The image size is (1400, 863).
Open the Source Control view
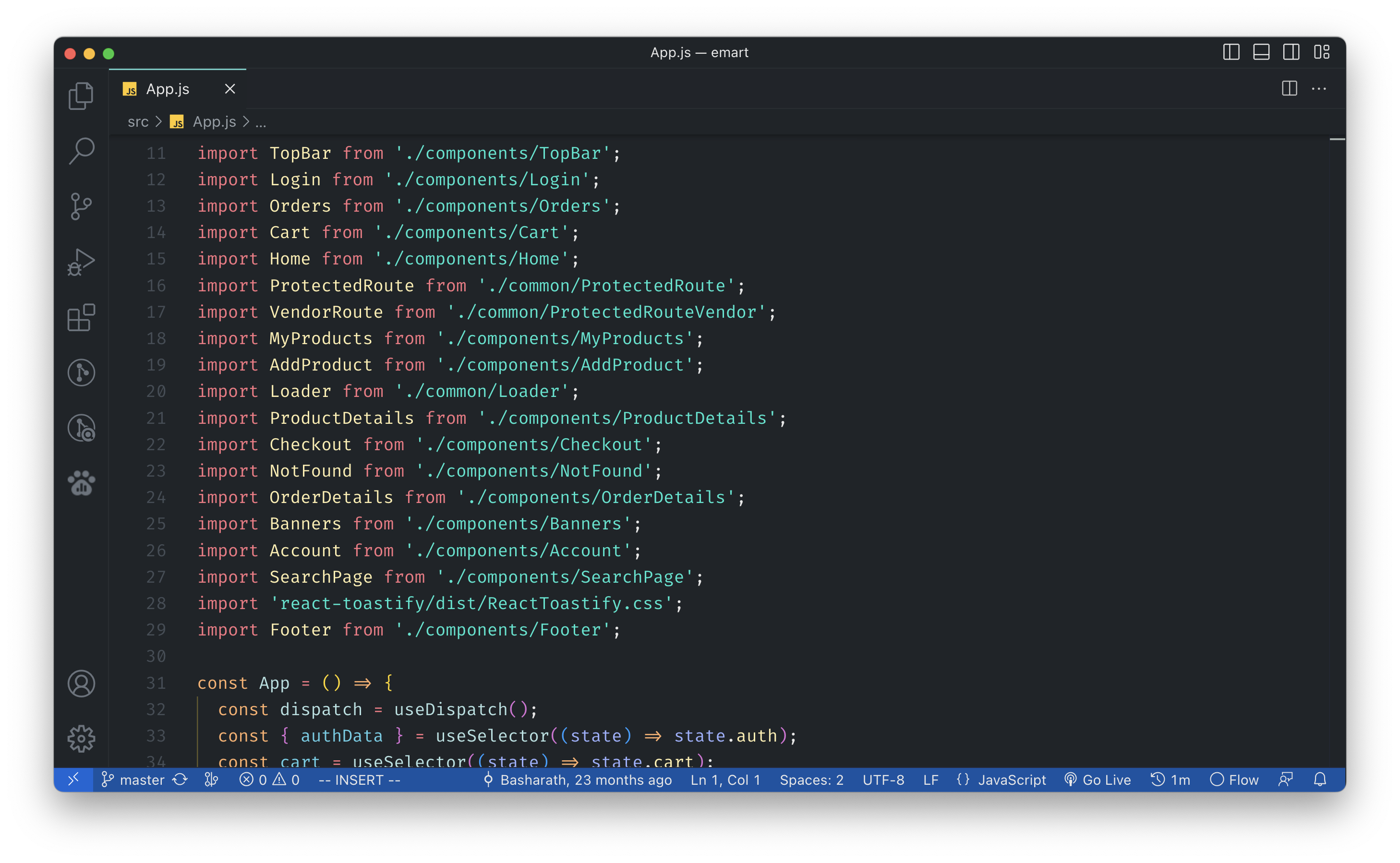(81, 206)
